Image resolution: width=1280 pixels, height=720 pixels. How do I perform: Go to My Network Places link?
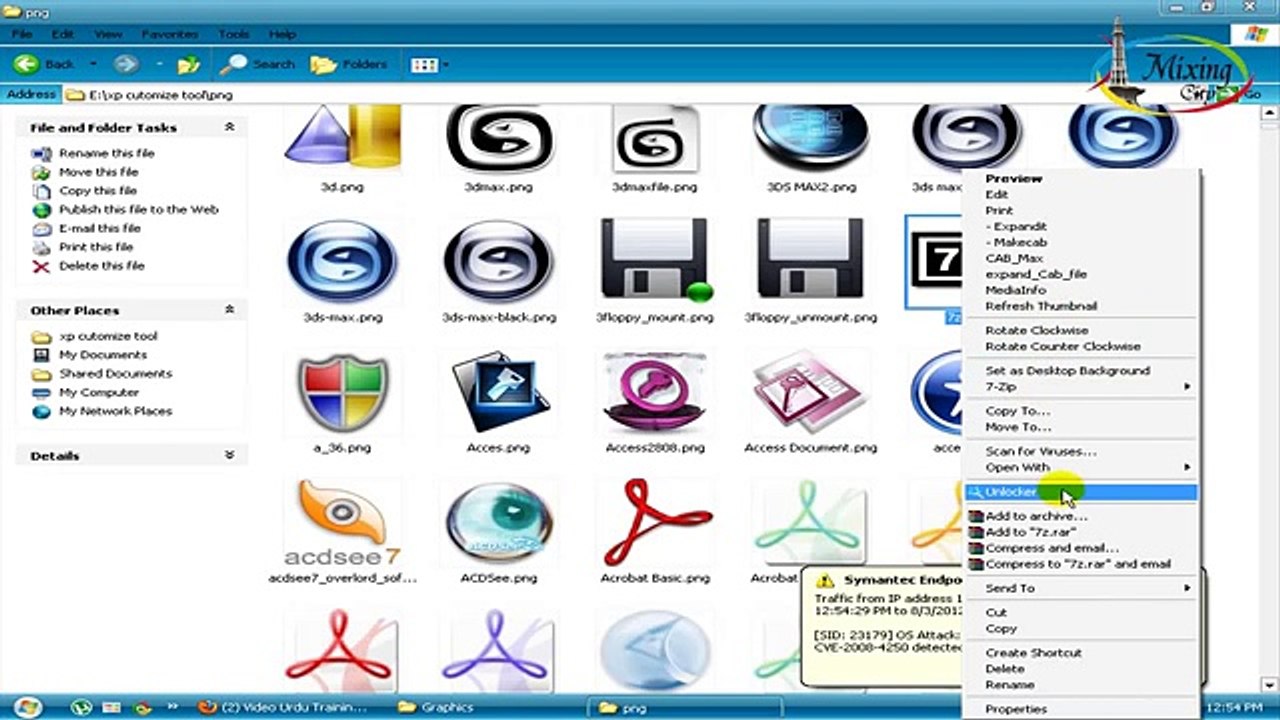click(115, 411)
